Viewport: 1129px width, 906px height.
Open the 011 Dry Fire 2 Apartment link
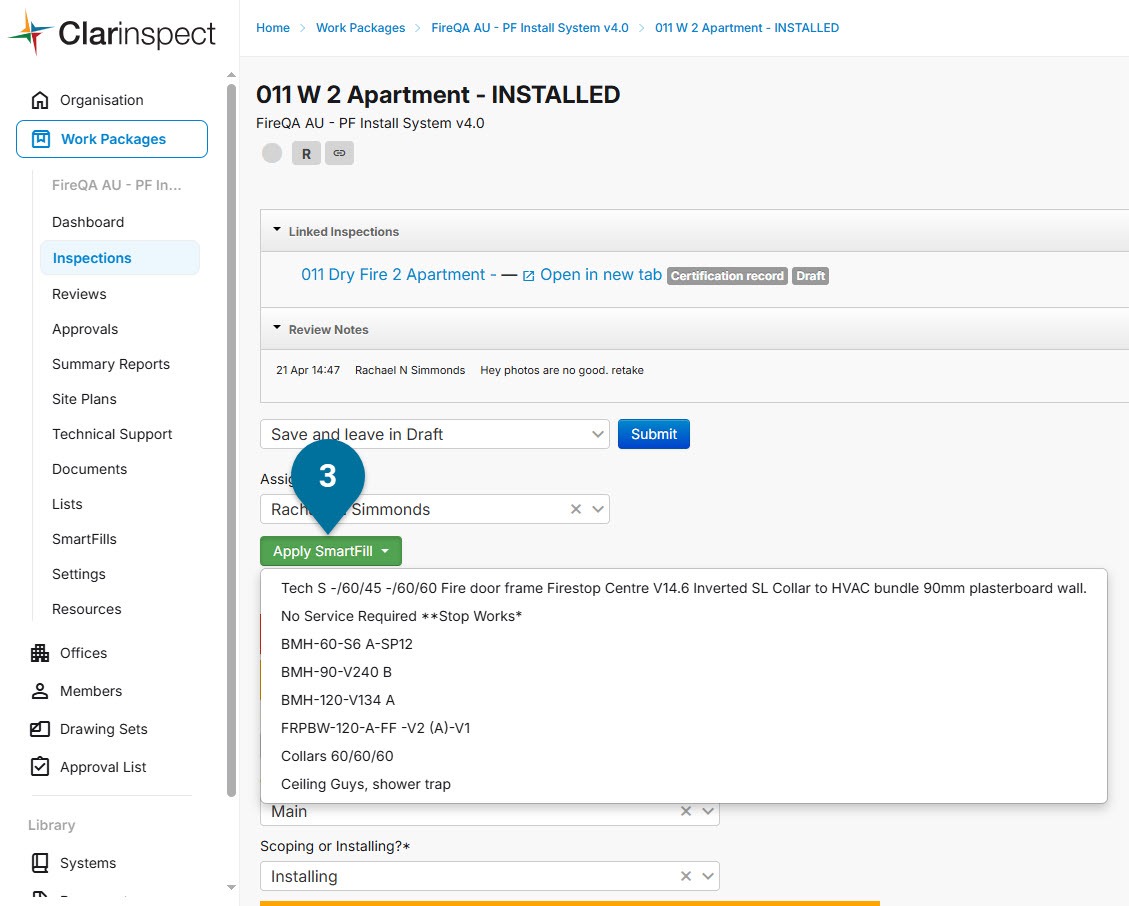(x=398, y=275)
